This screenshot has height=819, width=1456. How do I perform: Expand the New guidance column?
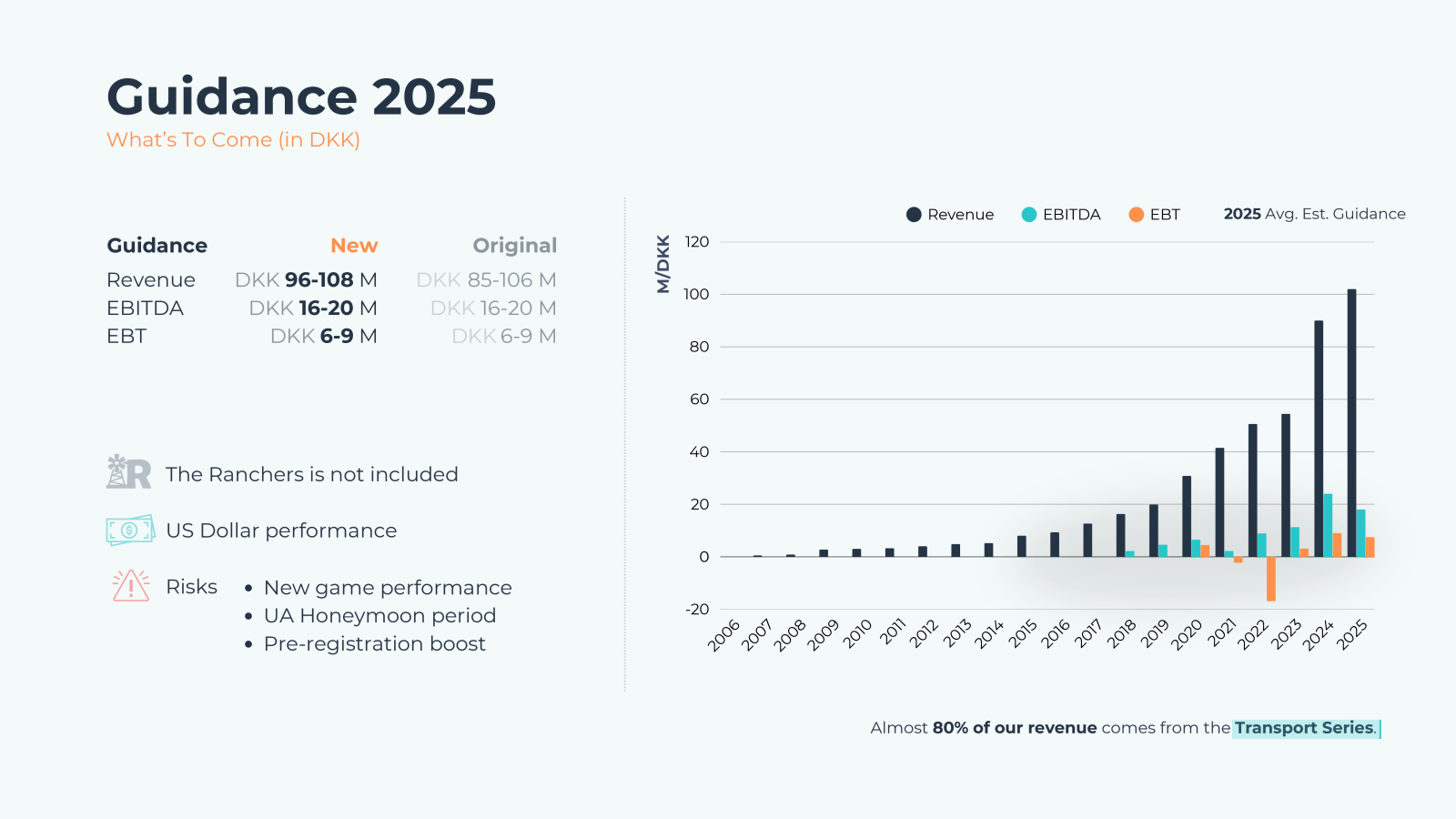tap(354, 245)
